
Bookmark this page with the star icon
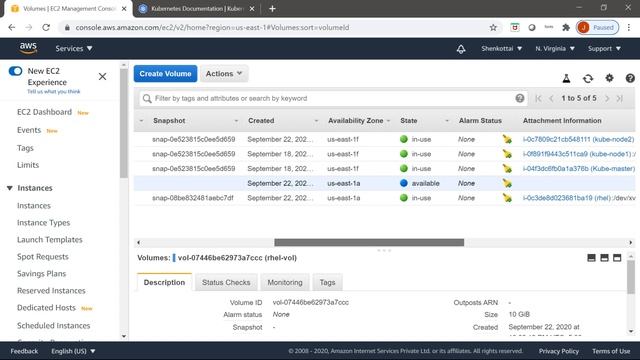(493, 27)
